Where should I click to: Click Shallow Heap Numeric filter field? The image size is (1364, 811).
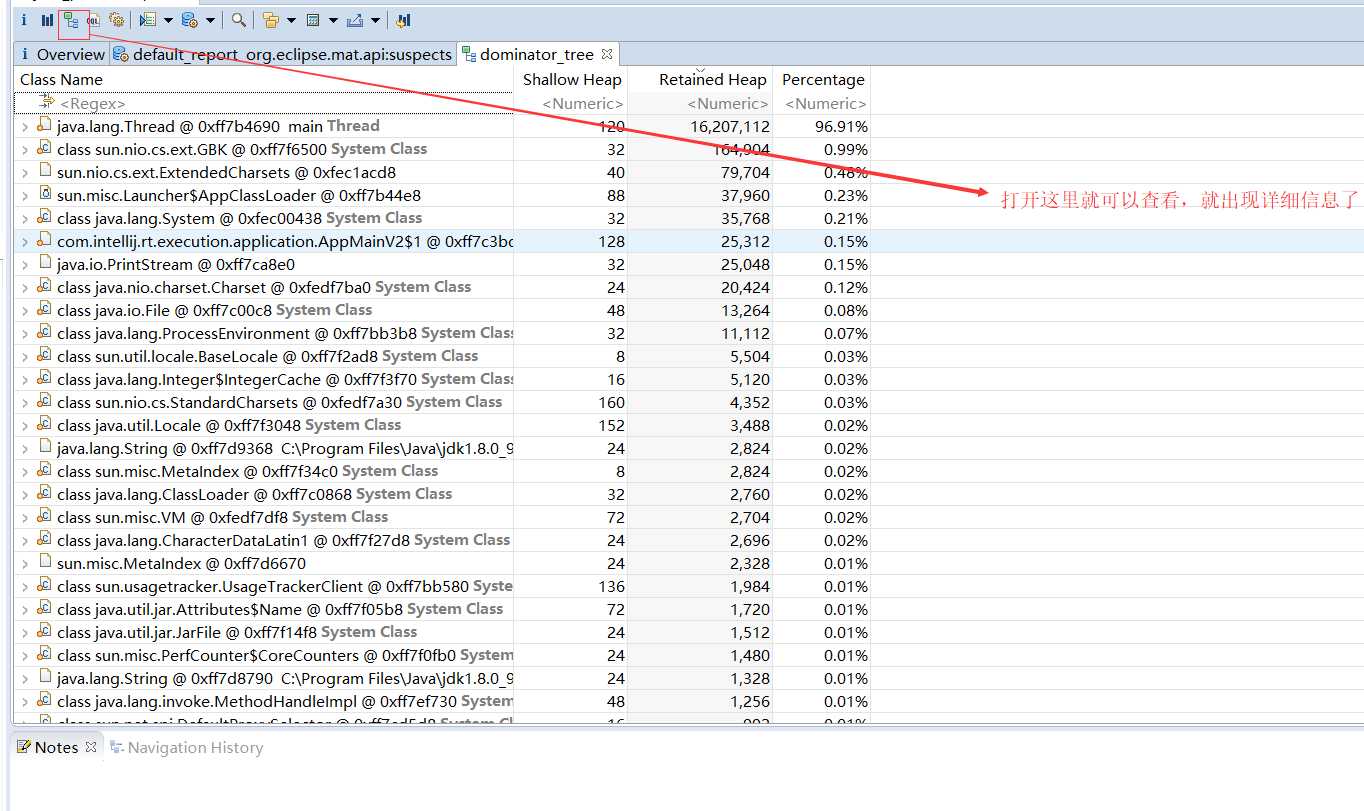point(570,103)
